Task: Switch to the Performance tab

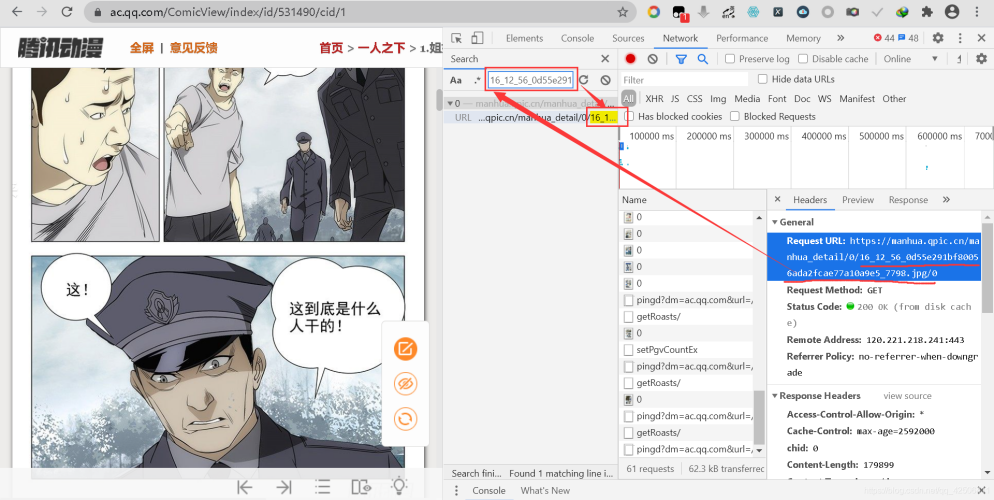Action: tap(742, 38)
